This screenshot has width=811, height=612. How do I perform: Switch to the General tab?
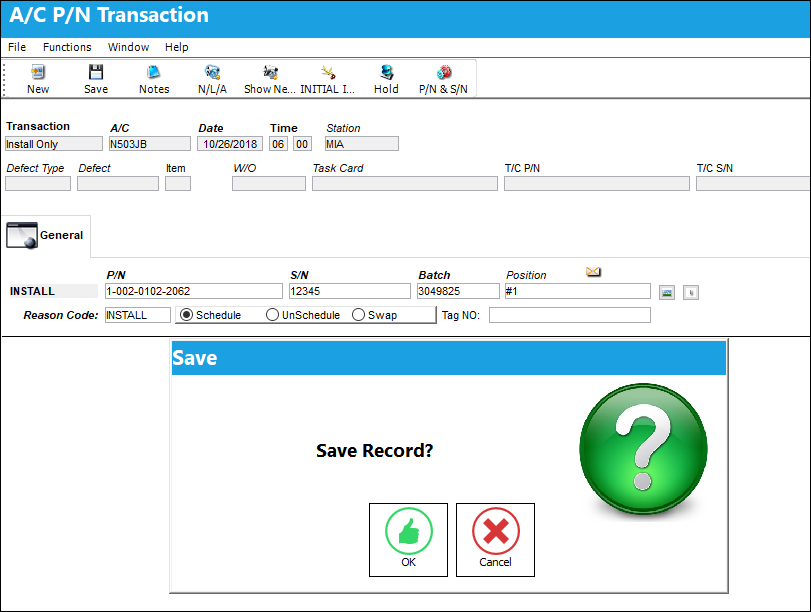coord(46,236)
